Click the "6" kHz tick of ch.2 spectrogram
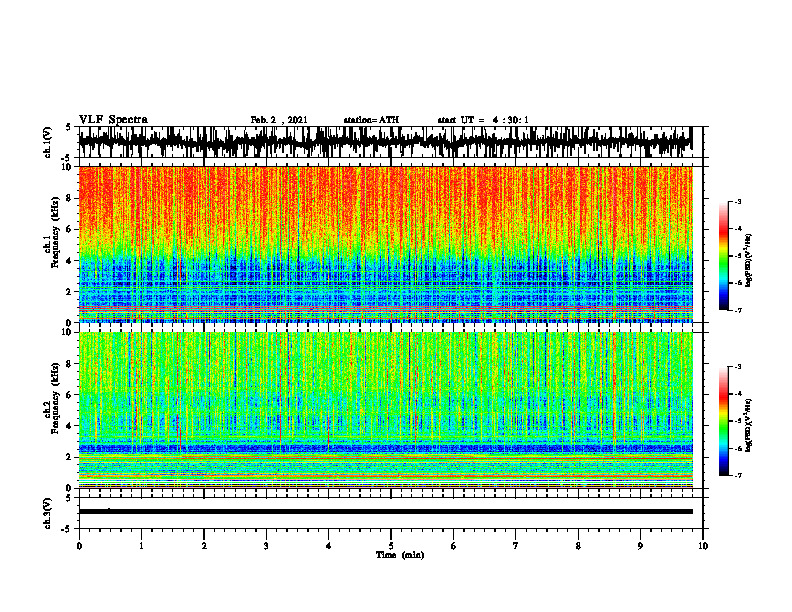Screen dimensions: 792x612 70,395
